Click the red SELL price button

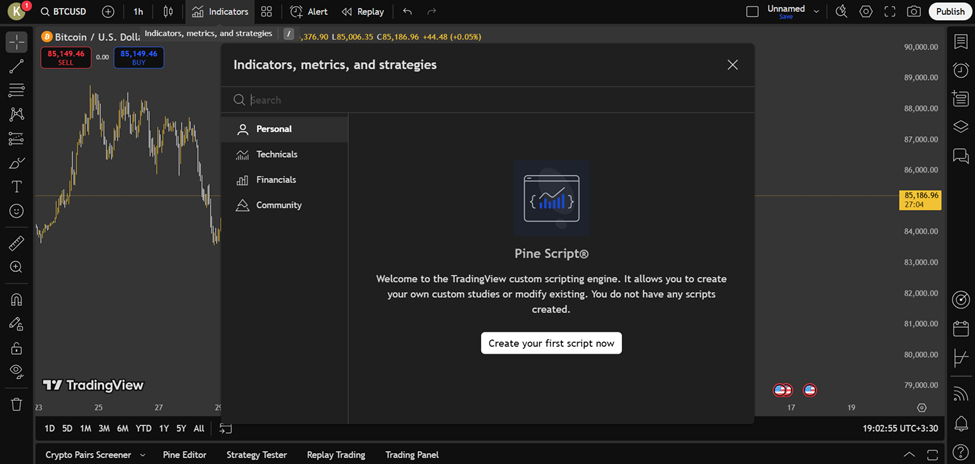(66, 58)
